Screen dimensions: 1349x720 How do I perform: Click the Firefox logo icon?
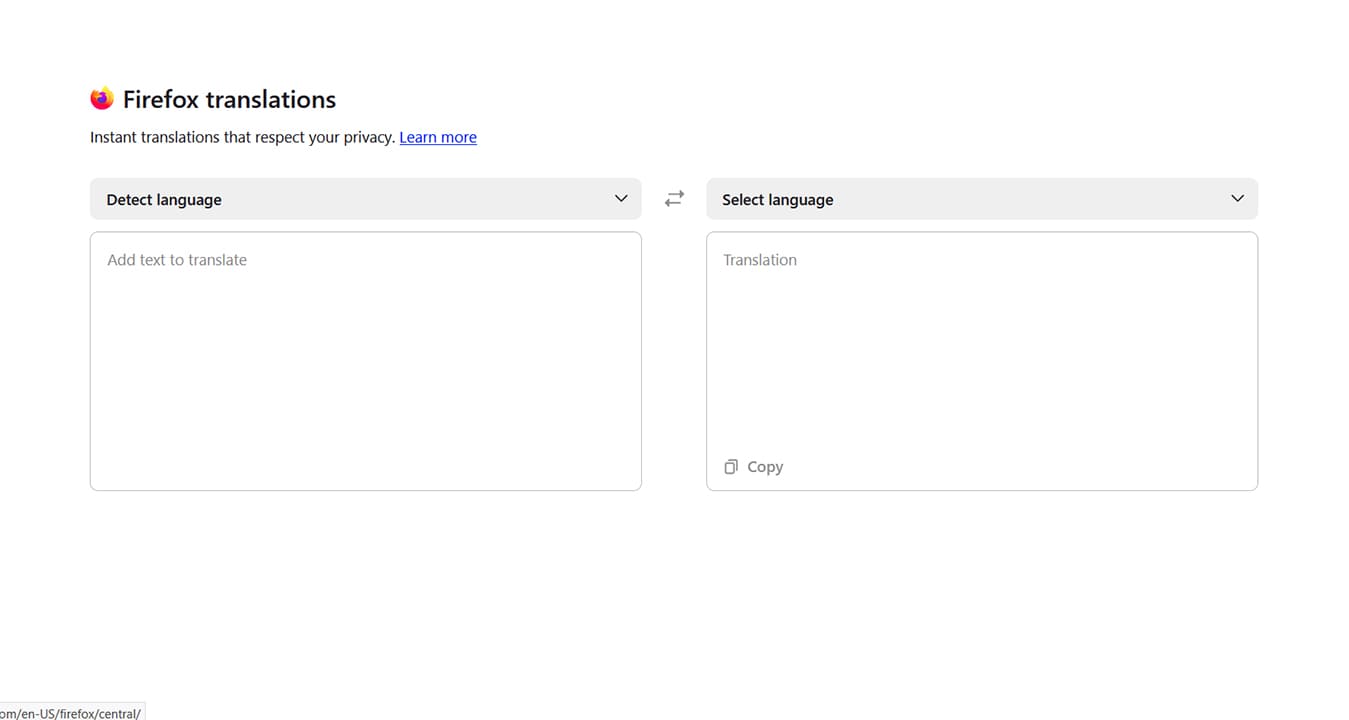(x=102, y=98)
